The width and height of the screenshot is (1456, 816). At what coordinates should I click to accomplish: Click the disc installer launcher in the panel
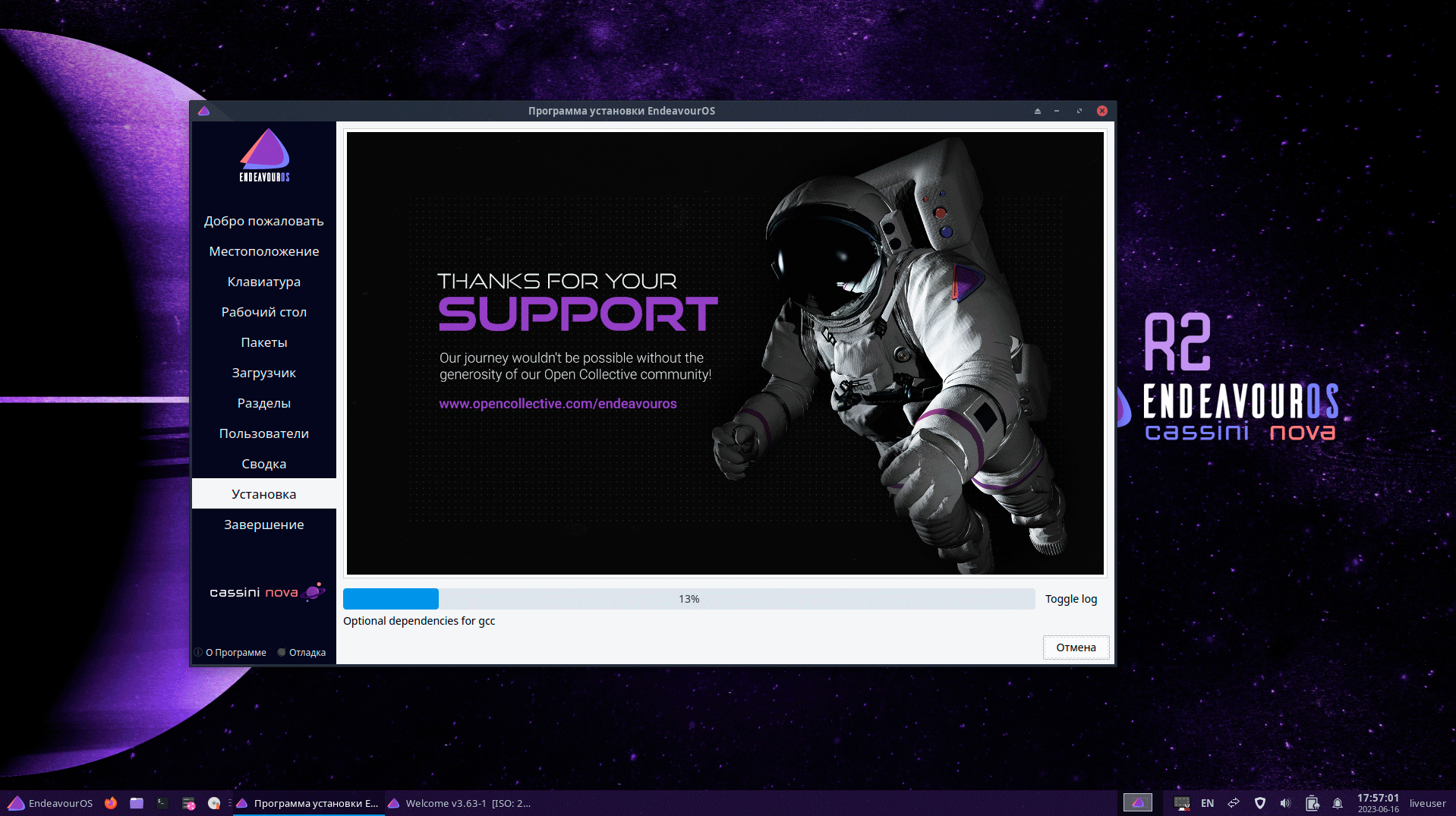coord(214,803)
